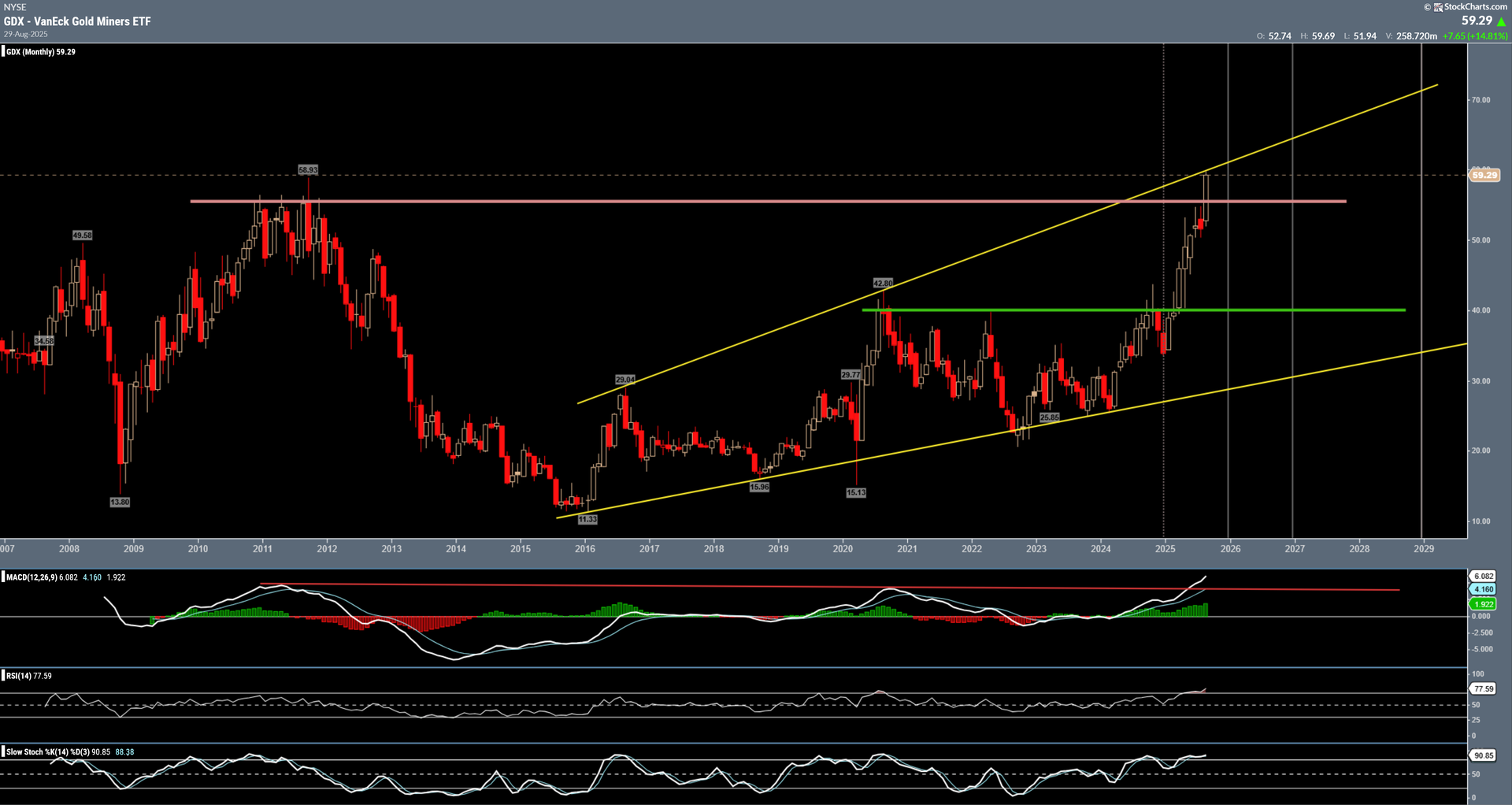Click the 42.80 high price label
Image resolution: width=1512 pixels, height=805 pixels.
tap(883, 283)
